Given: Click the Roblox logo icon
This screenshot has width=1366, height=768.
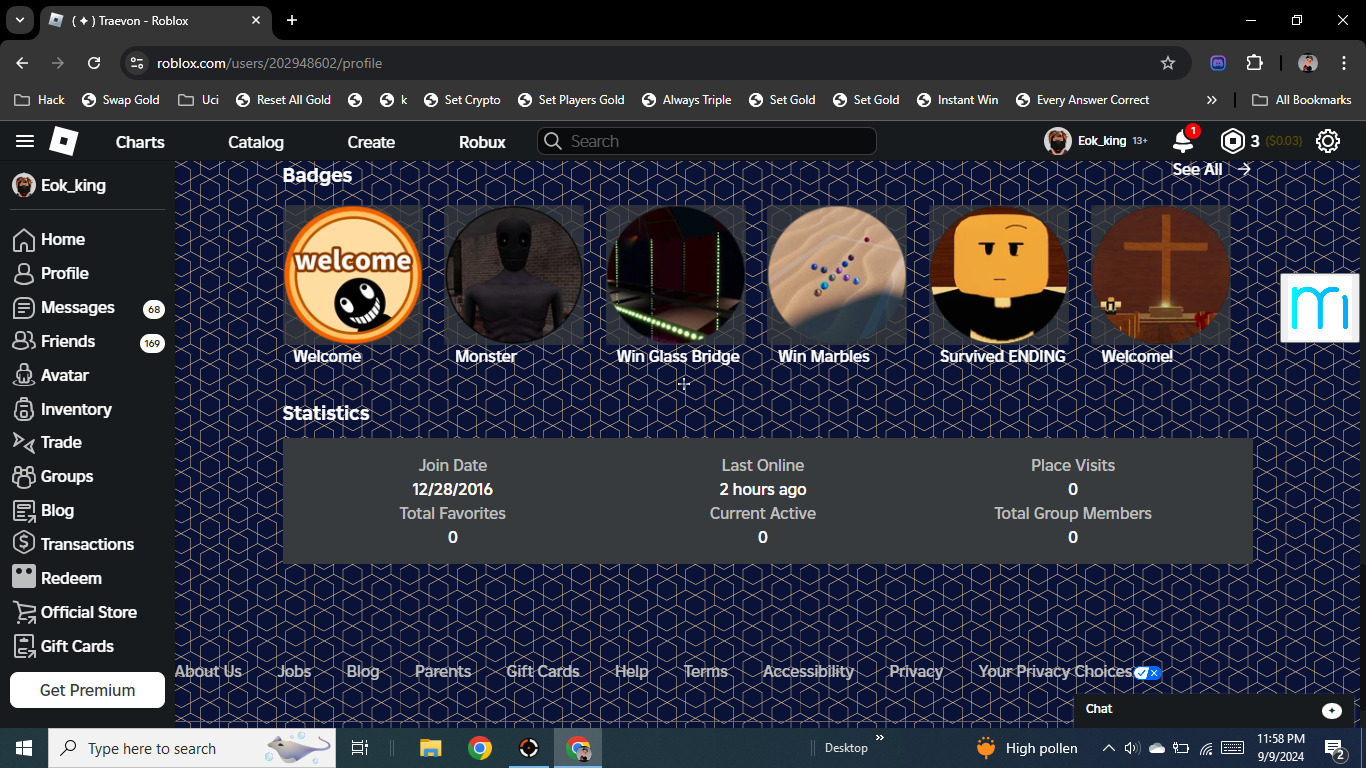Looking at the screenshot, I should click(63, 141).
